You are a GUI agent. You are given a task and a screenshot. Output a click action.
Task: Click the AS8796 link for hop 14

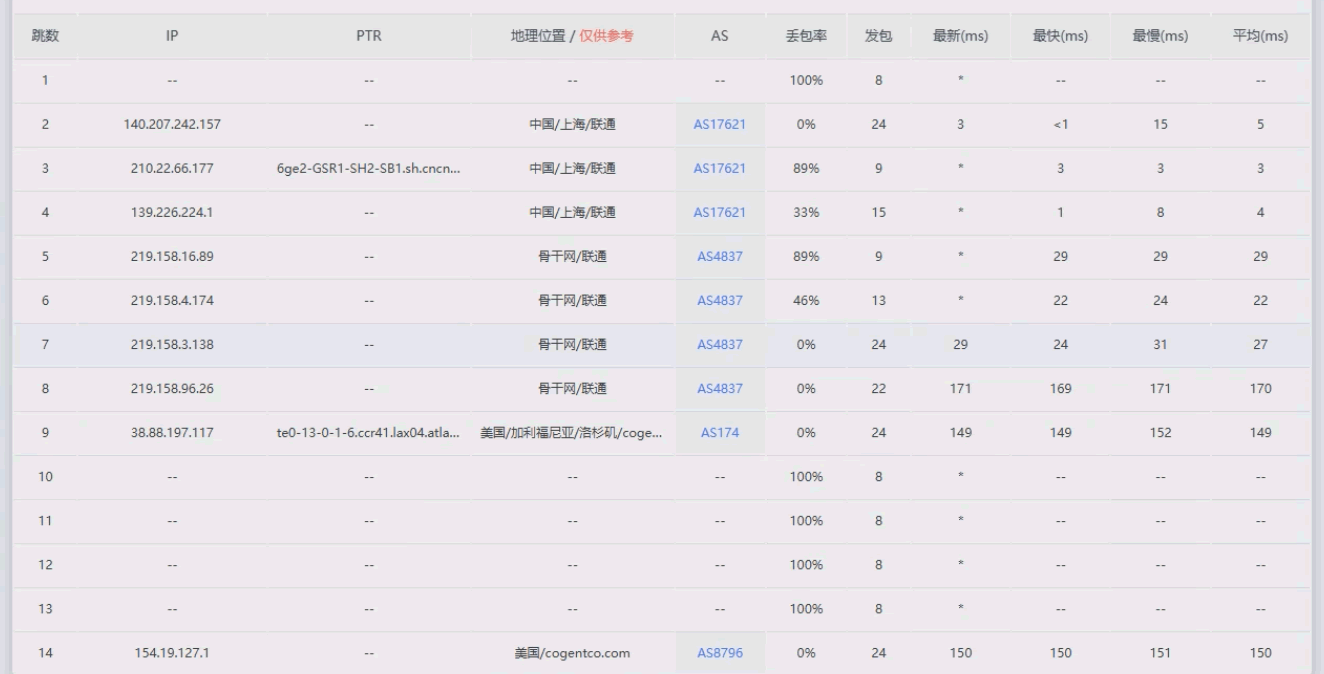[x=719, y=653]
